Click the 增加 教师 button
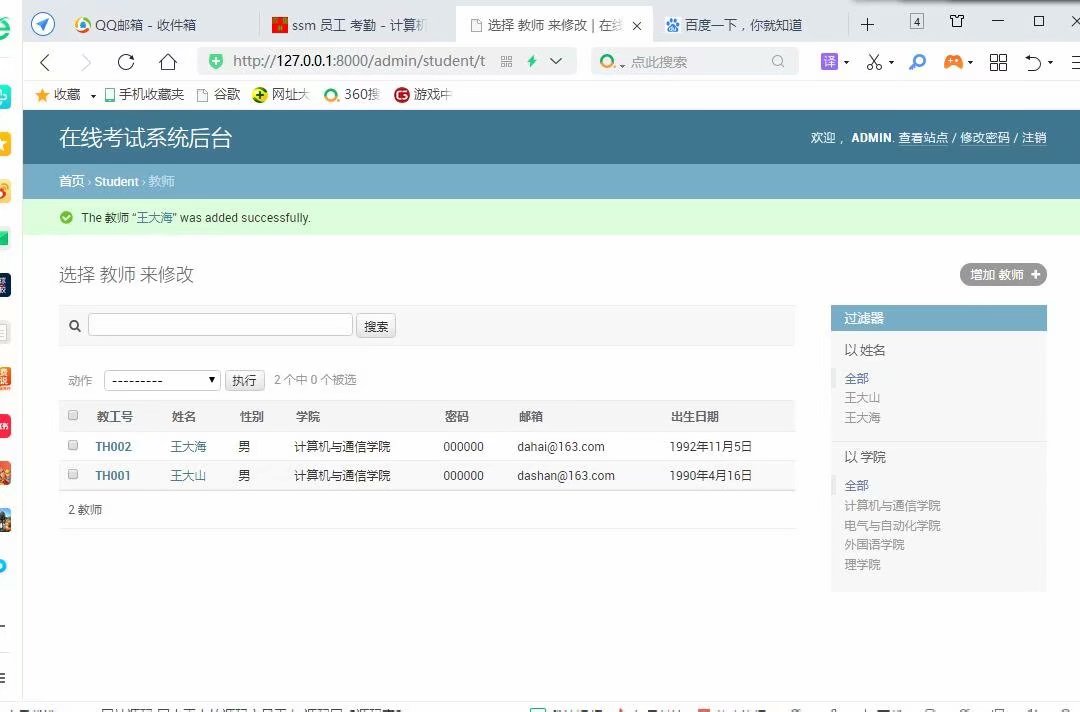 point(1004,275)
